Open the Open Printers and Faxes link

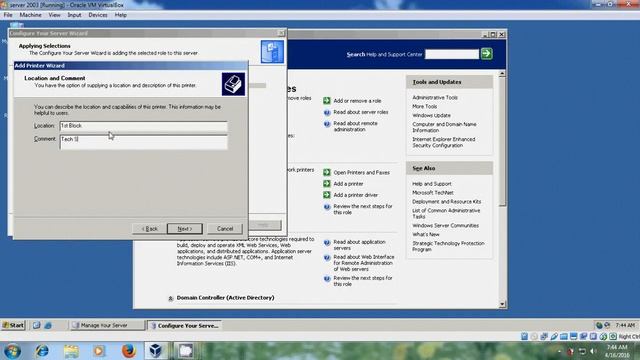pos(362,173)
